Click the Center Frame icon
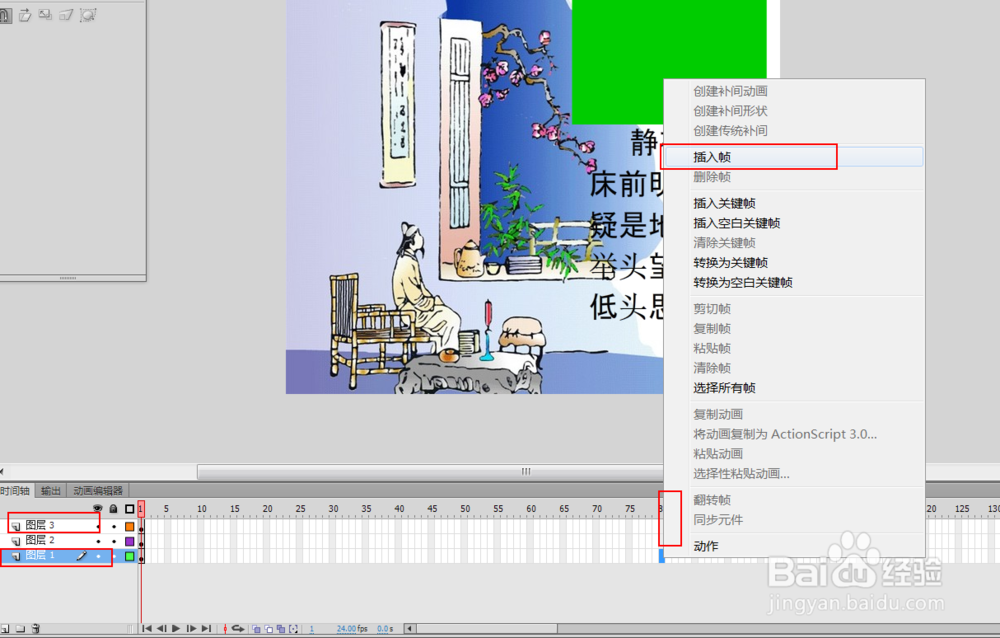Image resolution: width=1000 pixels, height=638 pixels. coord(225,629)
